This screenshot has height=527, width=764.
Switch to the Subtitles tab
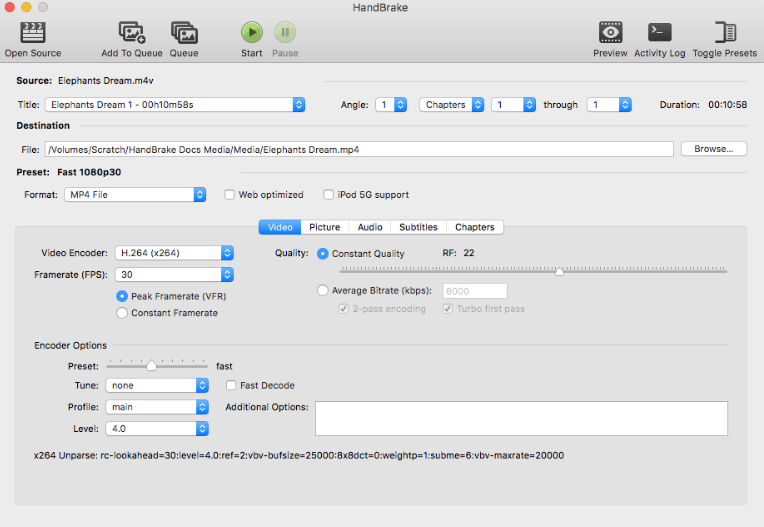[418, 227]
